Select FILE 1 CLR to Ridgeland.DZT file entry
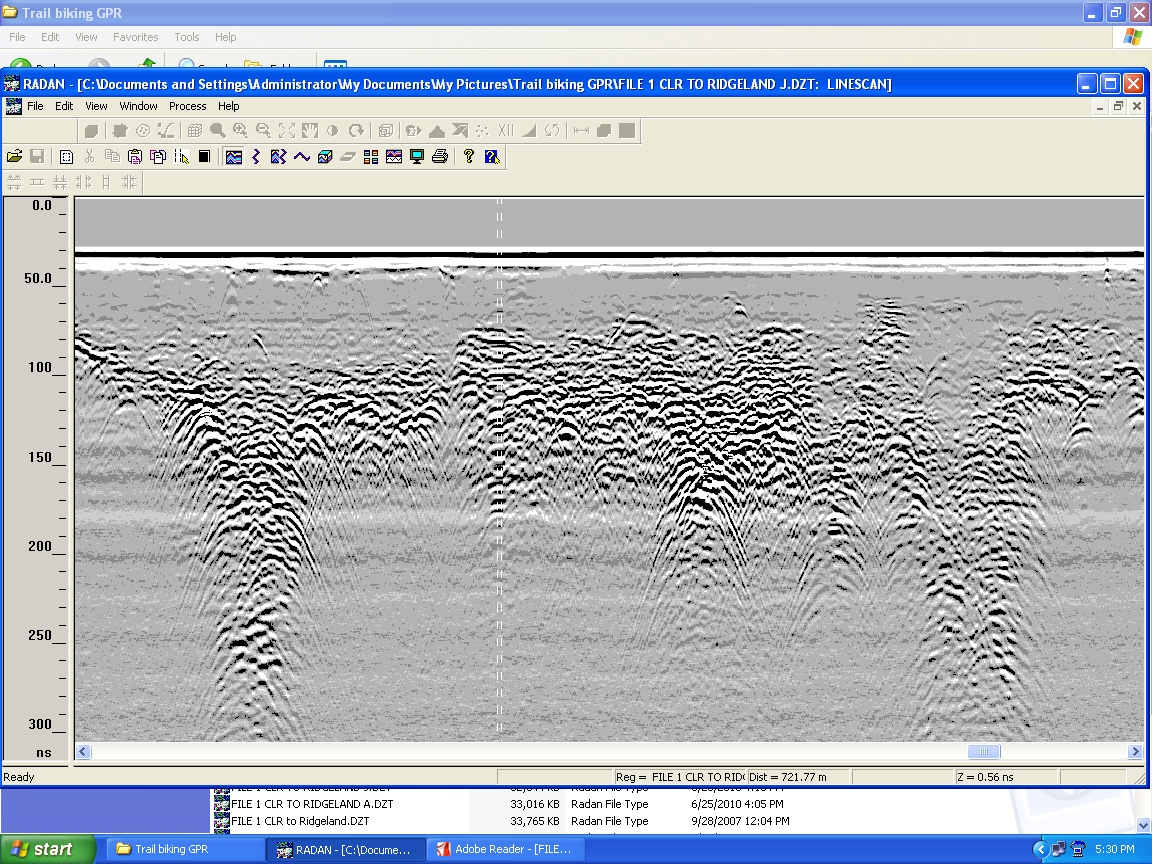This screenshot has width=1152, height=864. pos(300,820)
